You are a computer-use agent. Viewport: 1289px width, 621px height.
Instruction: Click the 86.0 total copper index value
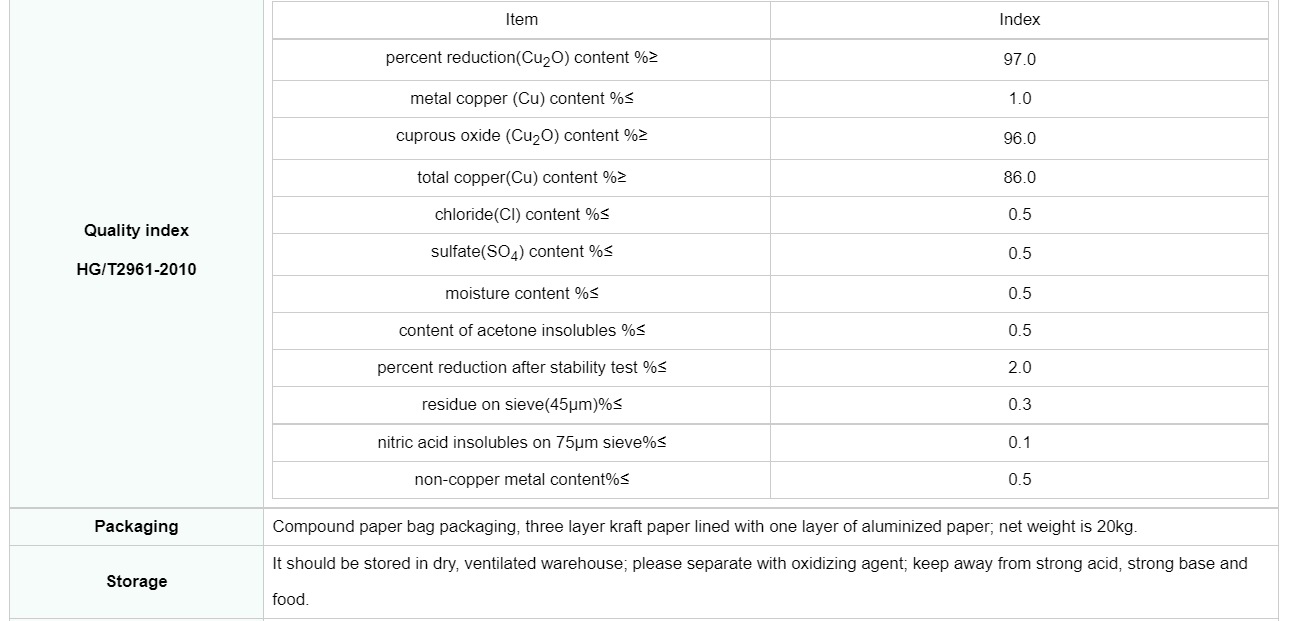(x=1019, y=178)
